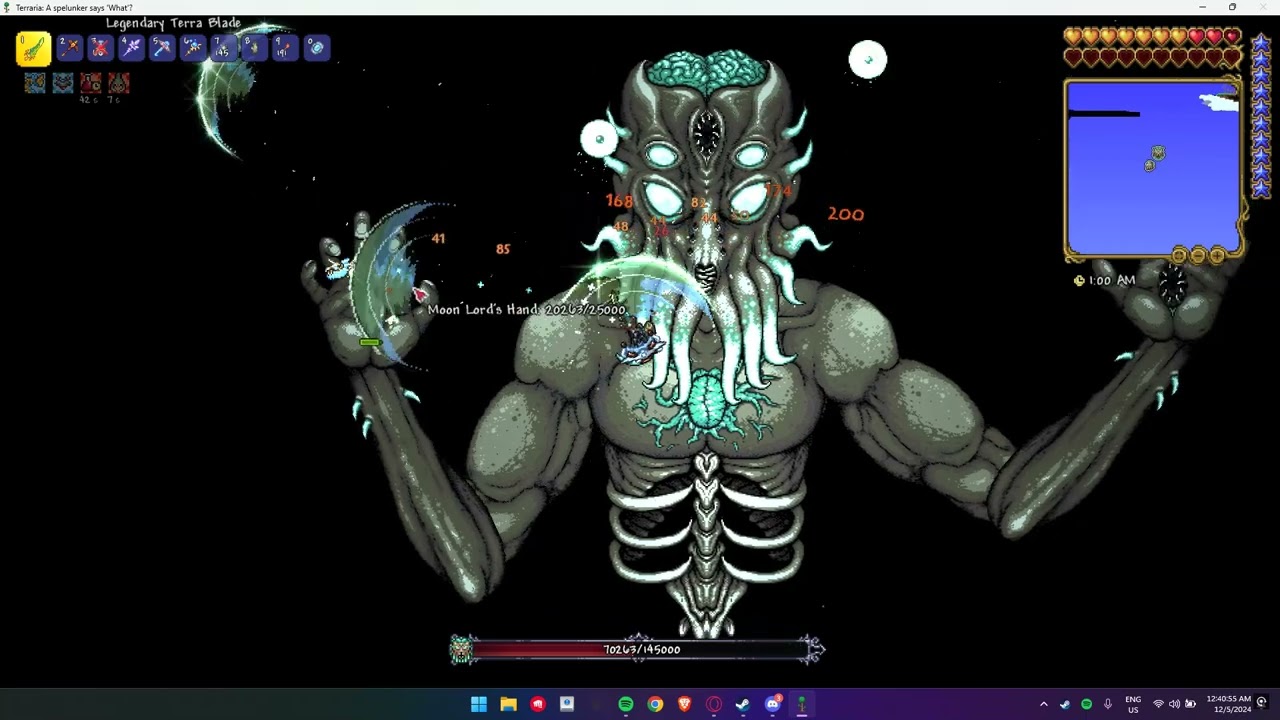Click the Moon Lord head marker on minimap

pos(1157,153)
